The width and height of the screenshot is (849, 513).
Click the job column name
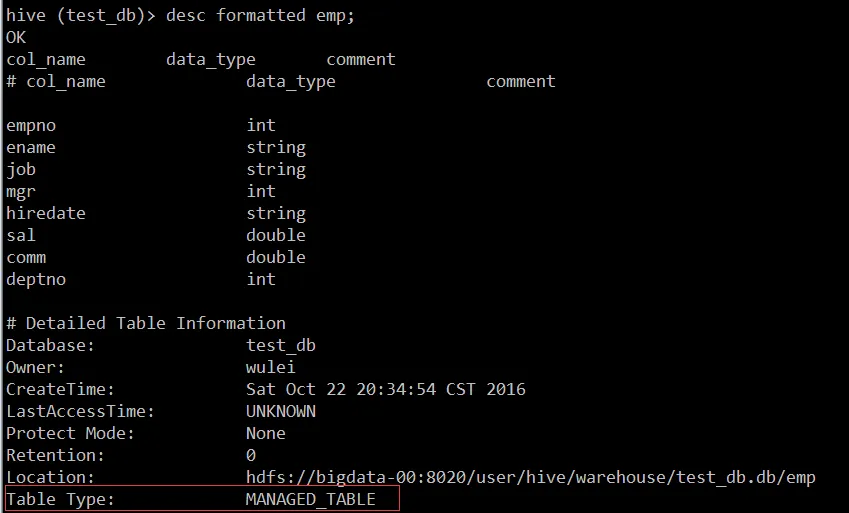coord(21,170)
